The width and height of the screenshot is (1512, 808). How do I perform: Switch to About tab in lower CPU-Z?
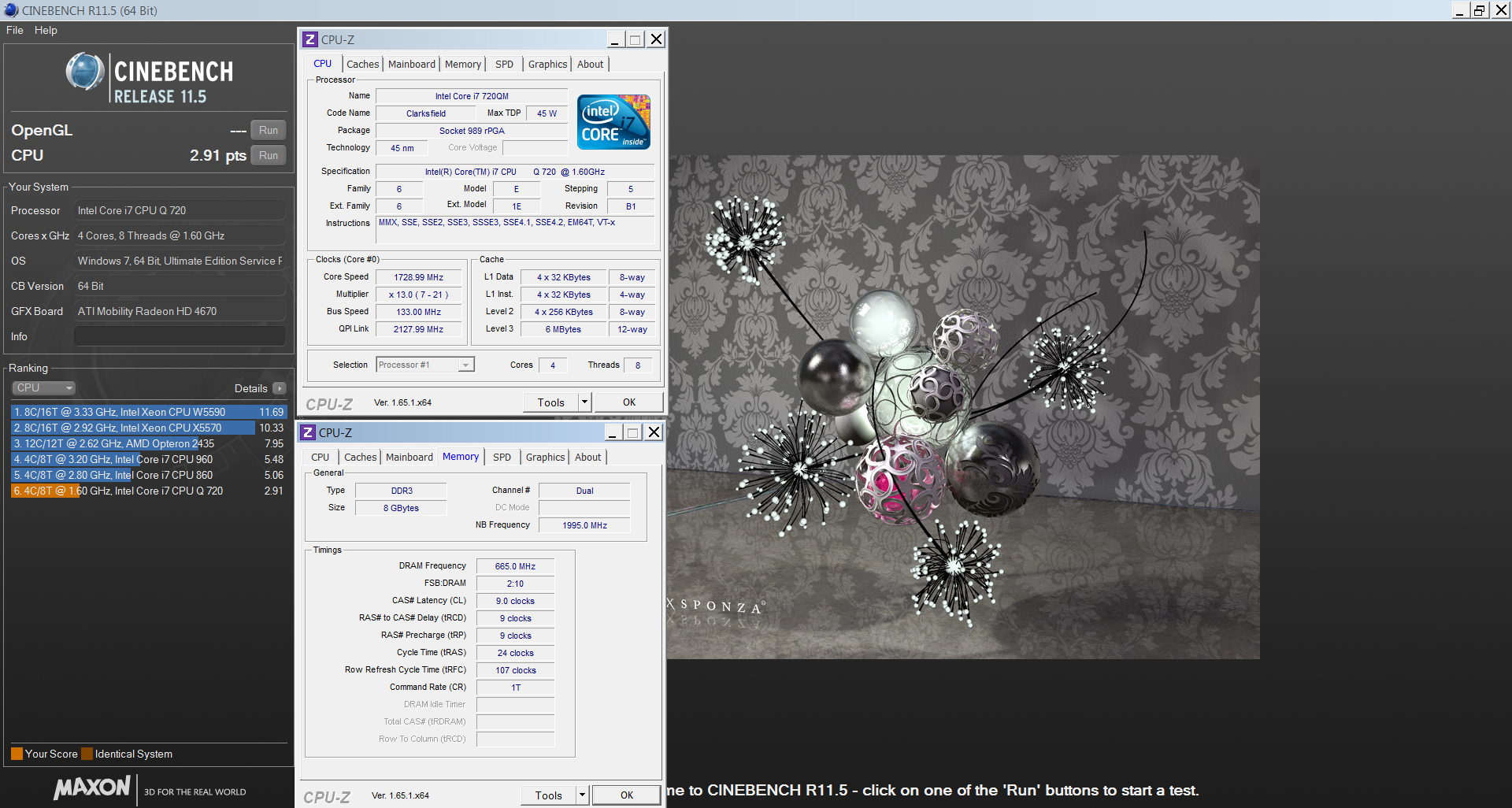588,458
